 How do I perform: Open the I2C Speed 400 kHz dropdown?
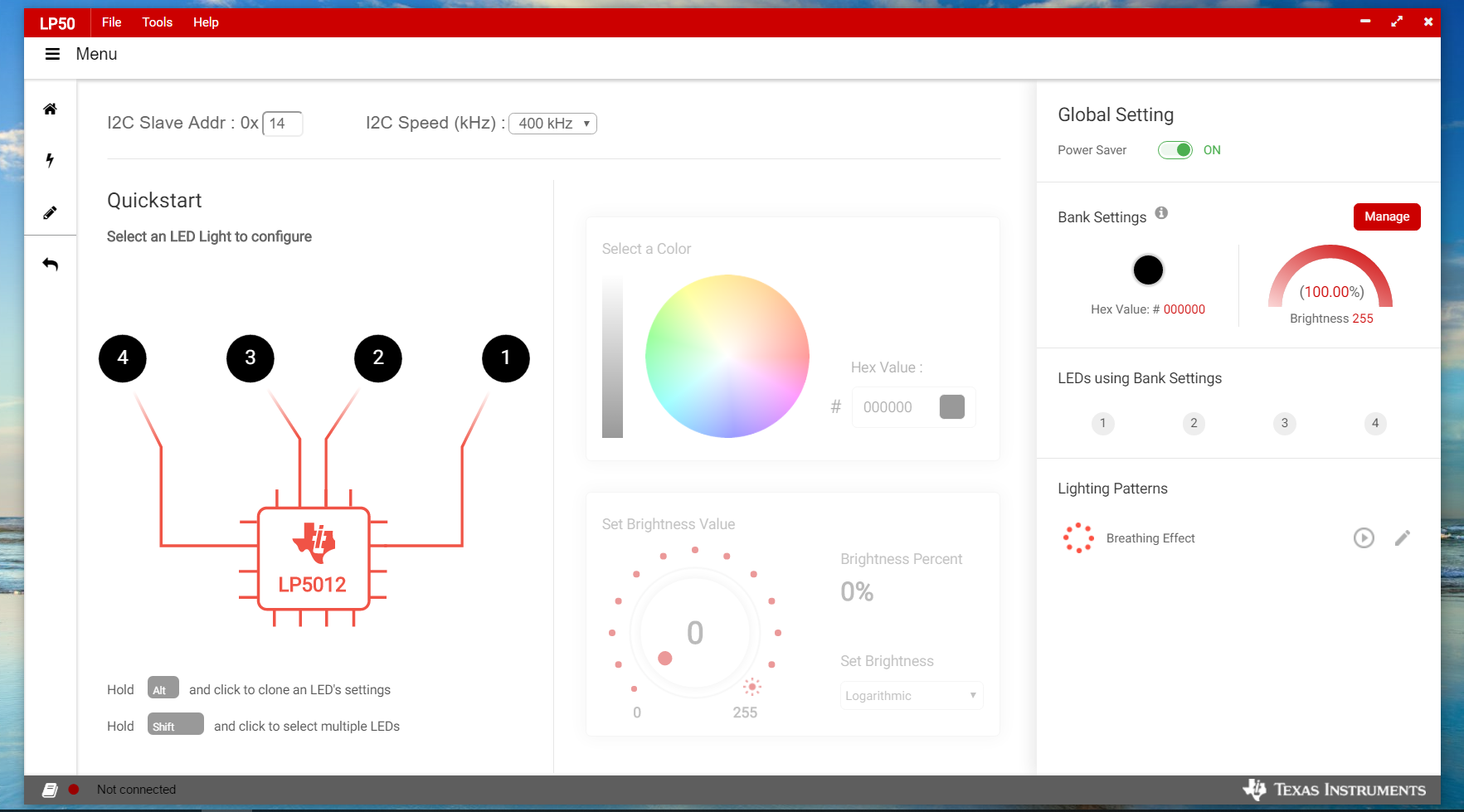pyautogui.click(x=552, y=124)
